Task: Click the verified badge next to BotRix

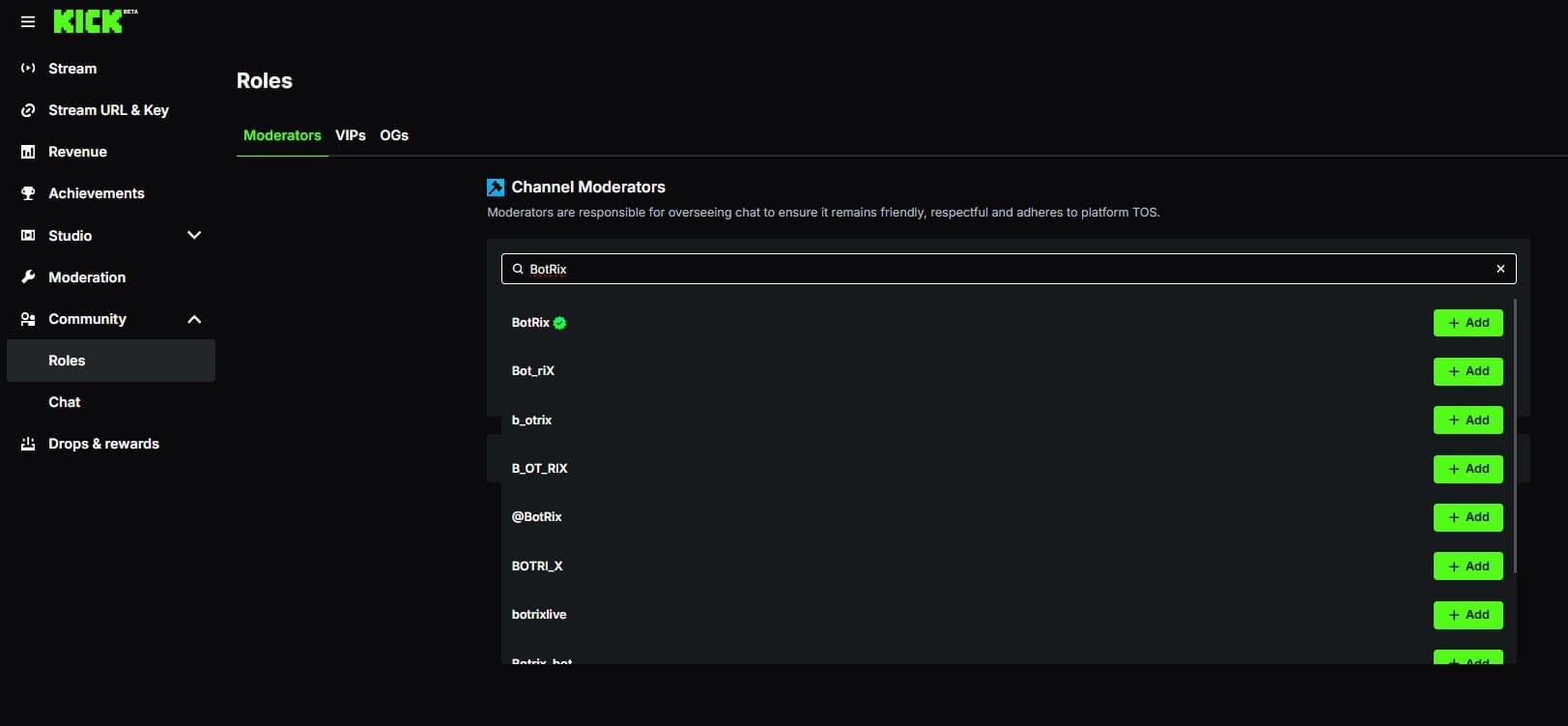Action: (x=559, y=323)
